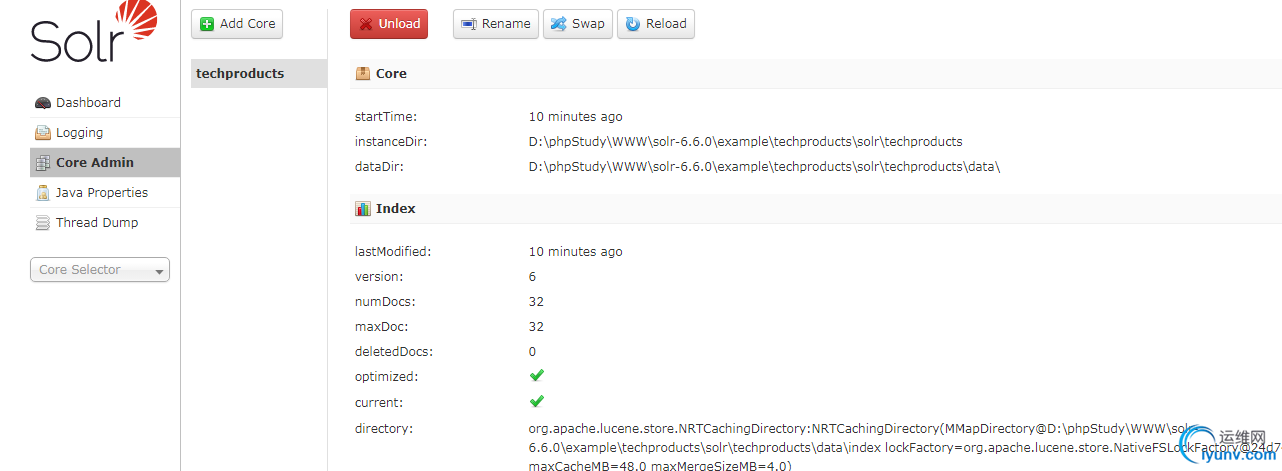Click the Core section header
Viewport: 1282px width, 471px height.
[x=816, y=74]
